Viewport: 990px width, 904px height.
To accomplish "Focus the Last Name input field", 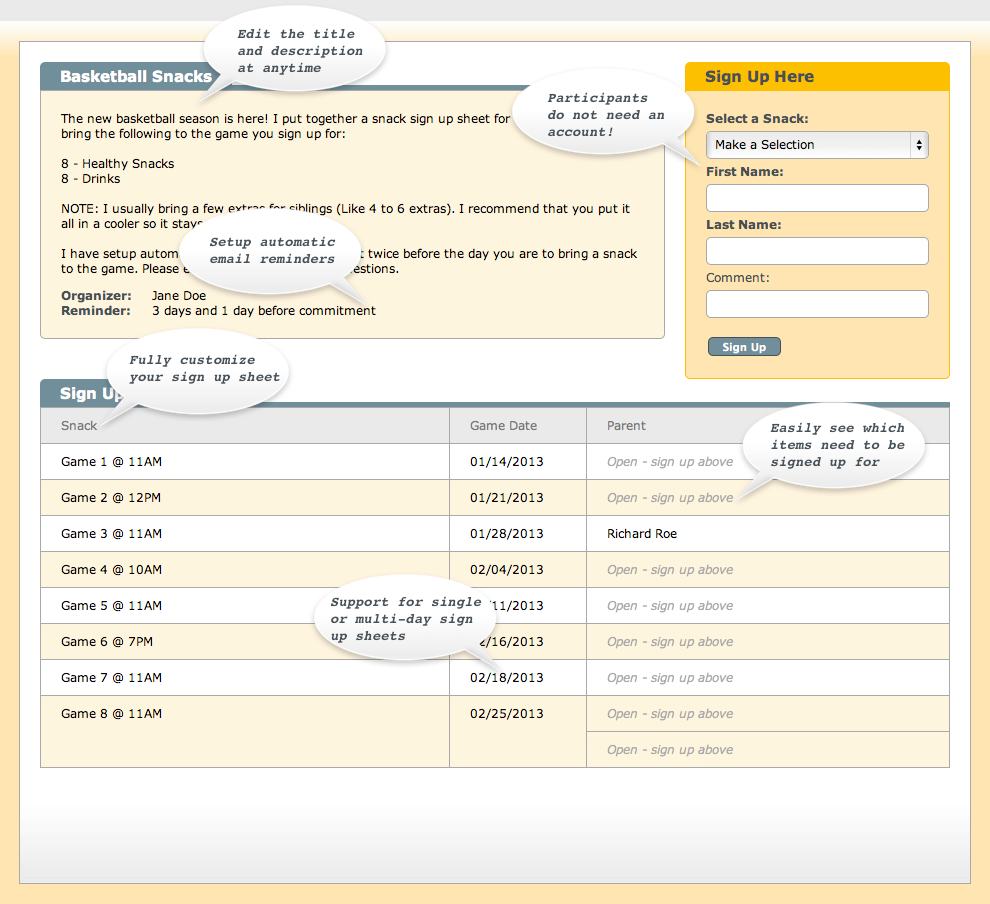I will [x=817, y=251].
